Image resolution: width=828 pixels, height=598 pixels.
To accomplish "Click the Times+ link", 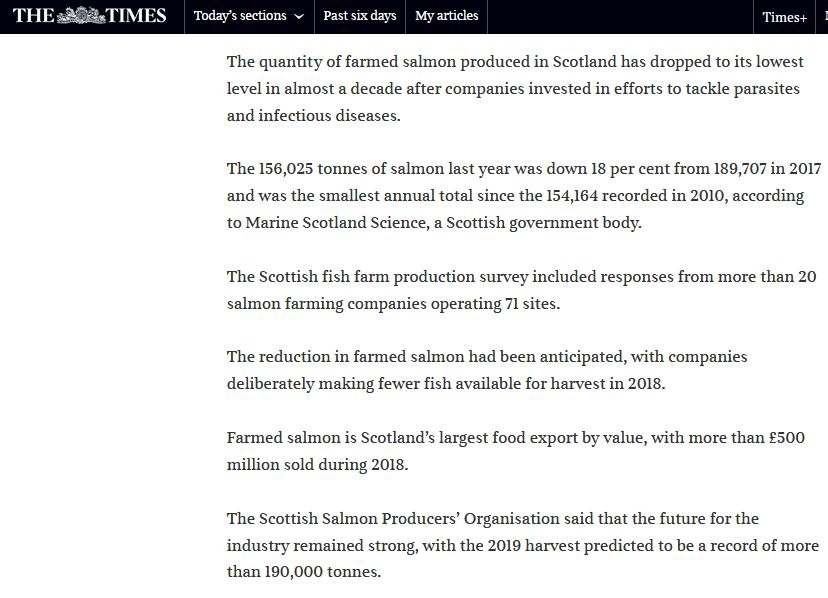I will (784, 16).
